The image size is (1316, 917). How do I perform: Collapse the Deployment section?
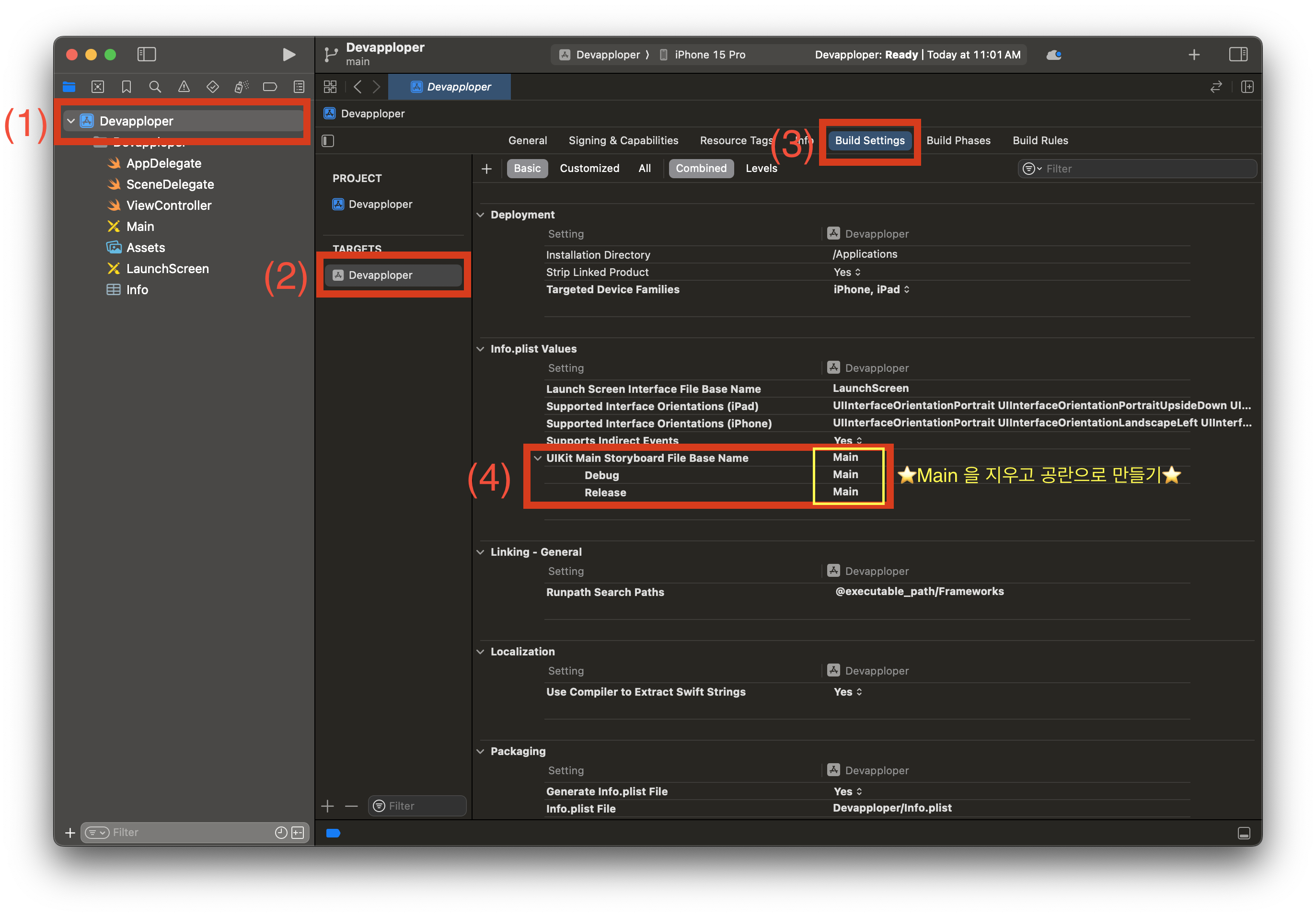tap(480, 214)
